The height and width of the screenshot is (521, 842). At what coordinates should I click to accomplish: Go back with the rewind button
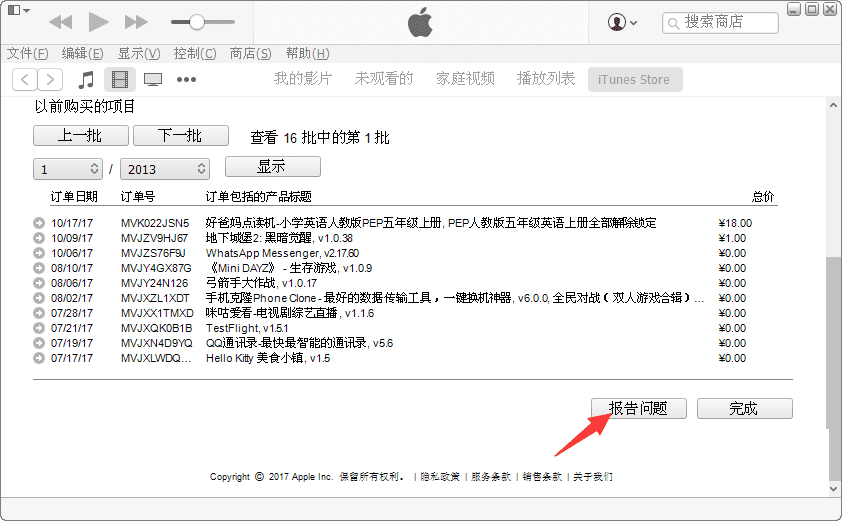(61, 22)
